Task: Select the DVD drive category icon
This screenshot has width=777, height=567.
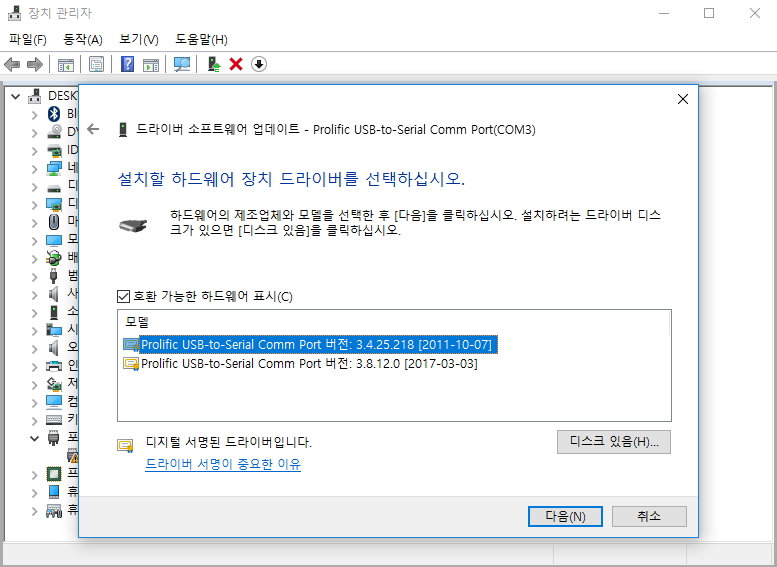Action: click(x=54, y=132)
